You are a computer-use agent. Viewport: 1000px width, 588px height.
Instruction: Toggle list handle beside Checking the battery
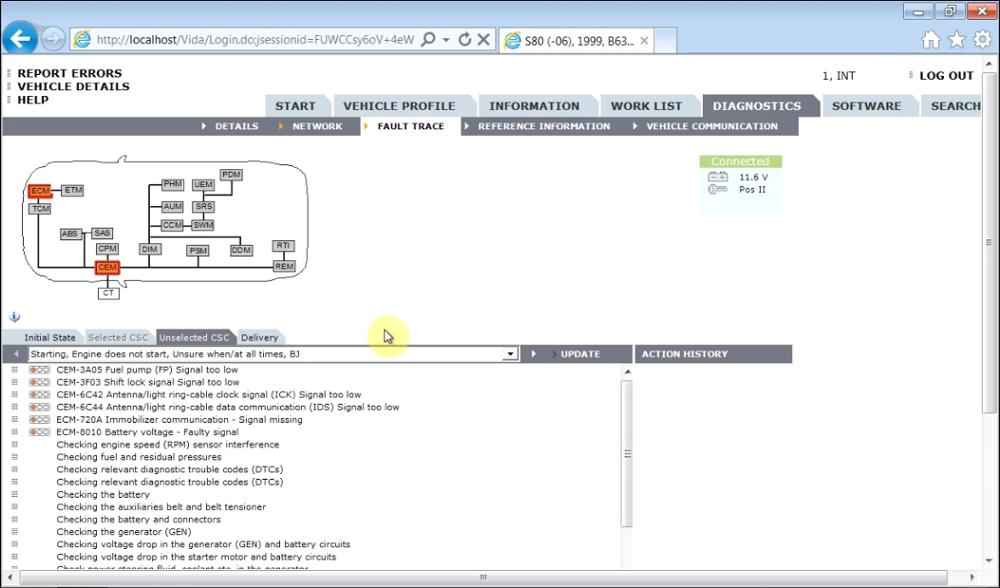click(15, 494)
